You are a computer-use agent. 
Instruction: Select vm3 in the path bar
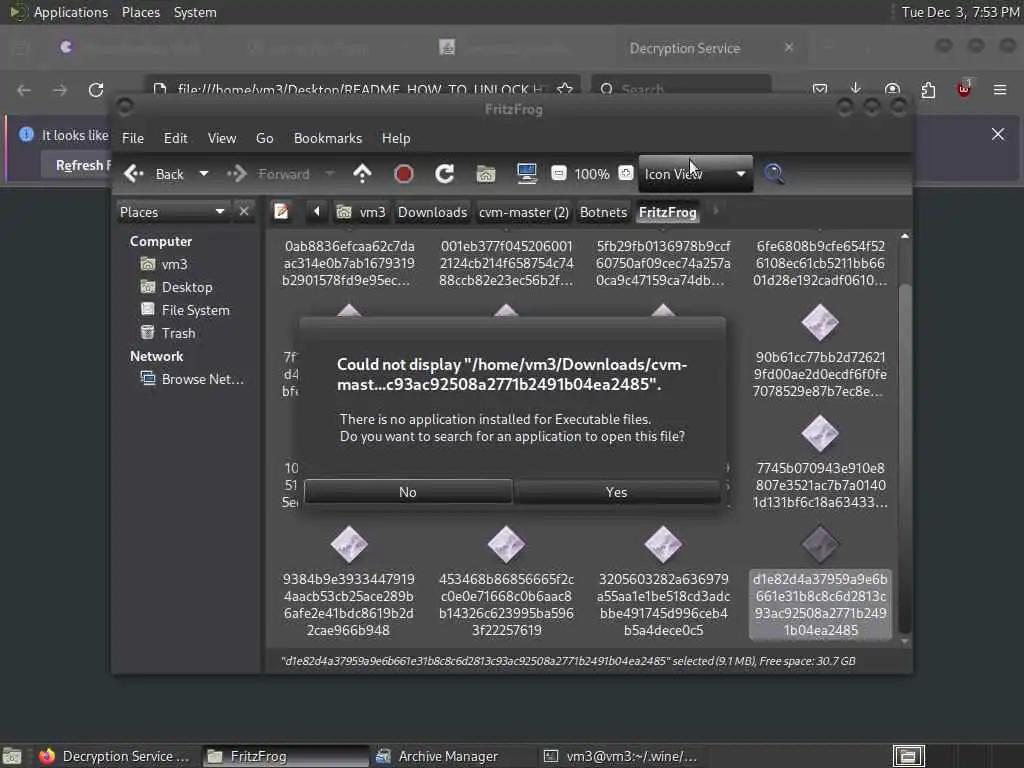[x=361, y=212]
